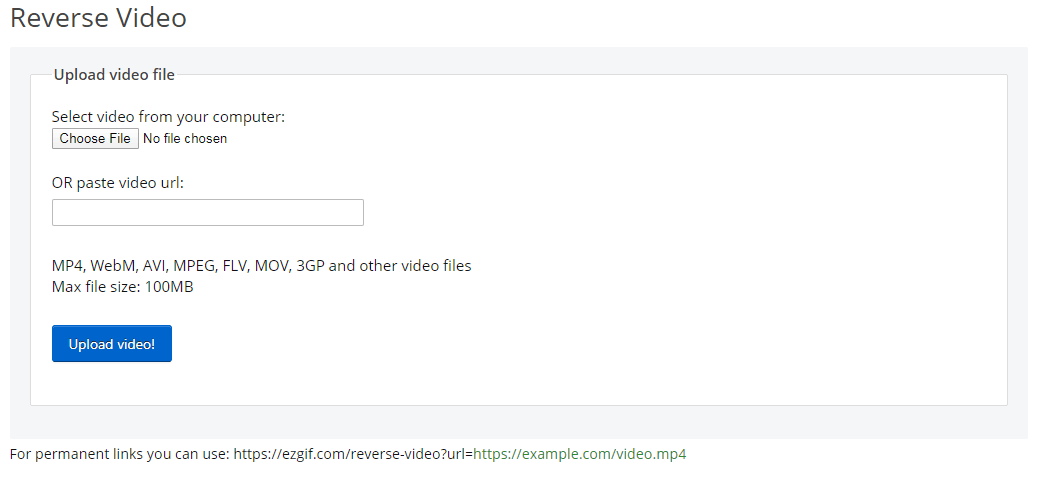This screenshot has height=486, width=1037.
Task: Click the word AVI in formats list
Action: (x=155, y=266)
